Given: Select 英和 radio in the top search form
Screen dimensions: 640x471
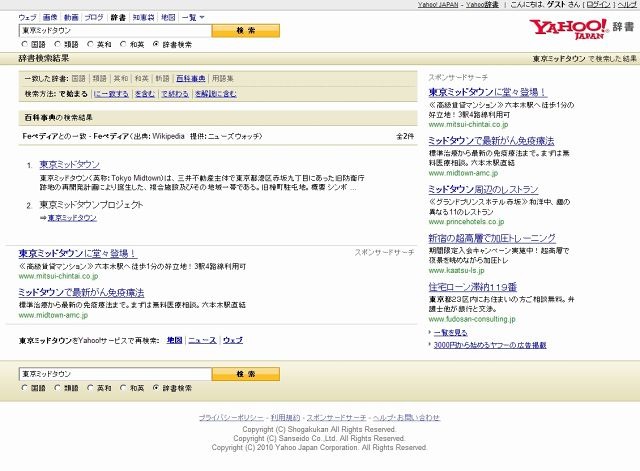Looking at the screenshot, I should coord(90,44).
